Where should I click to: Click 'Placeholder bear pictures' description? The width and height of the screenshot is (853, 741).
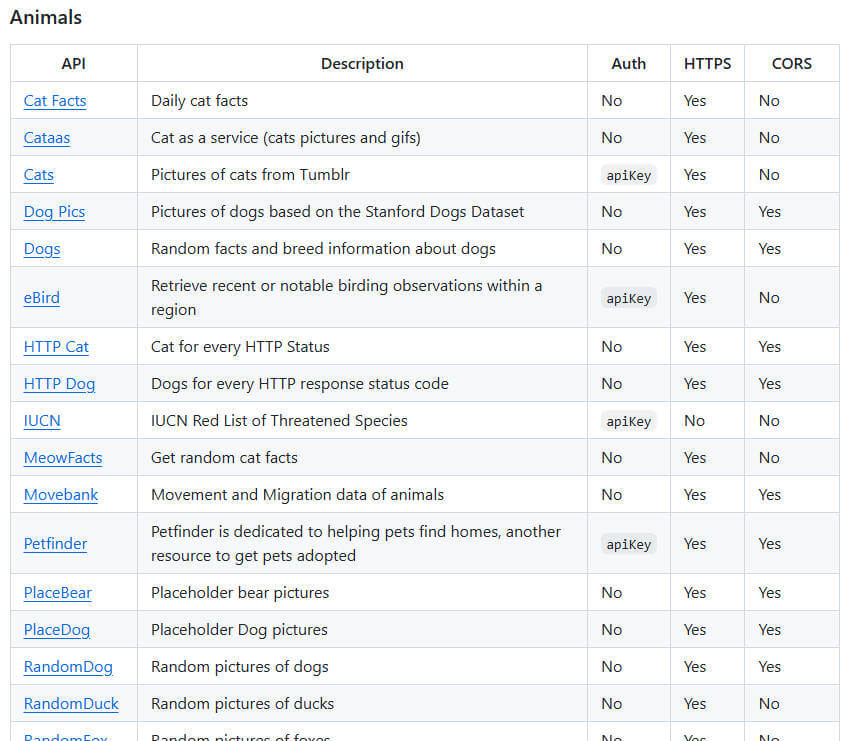pos(240,592)
